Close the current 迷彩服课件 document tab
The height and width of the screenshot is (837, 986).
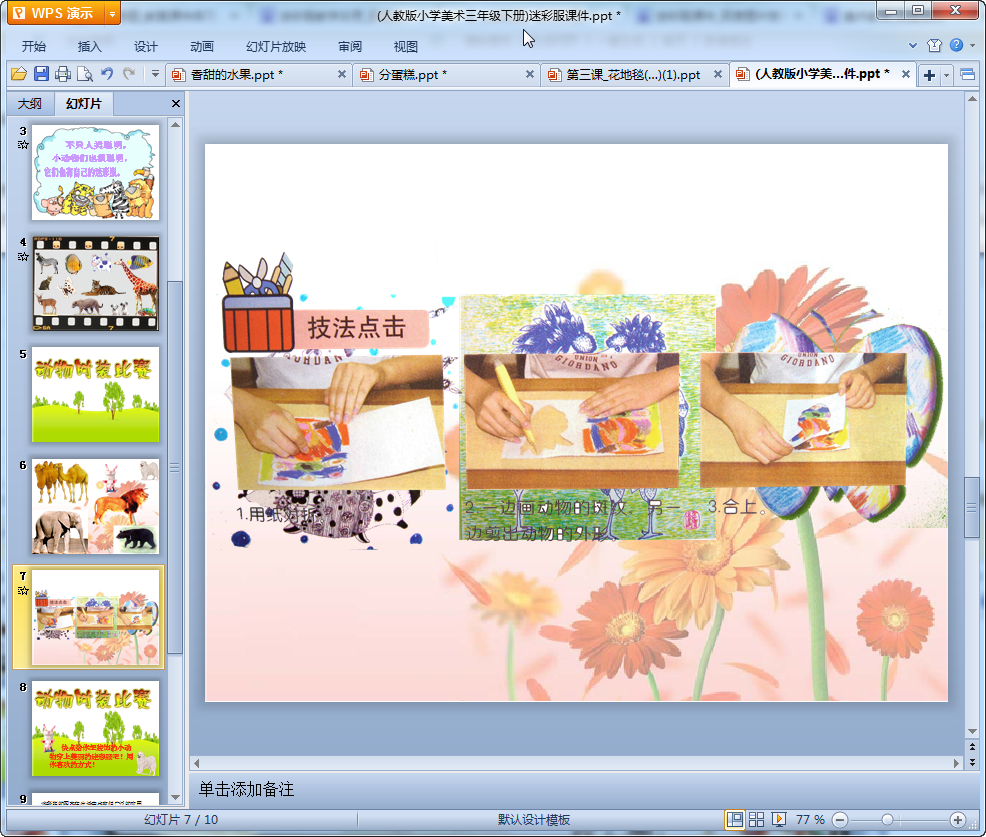pyautogui.click(x=906, y=74)
